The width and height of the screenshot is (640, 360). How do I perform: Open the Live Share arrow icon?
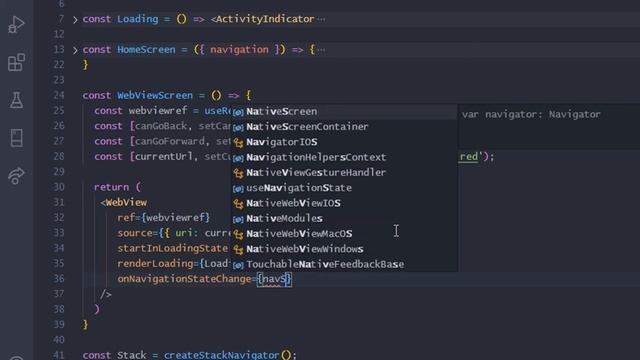point(16,176)
